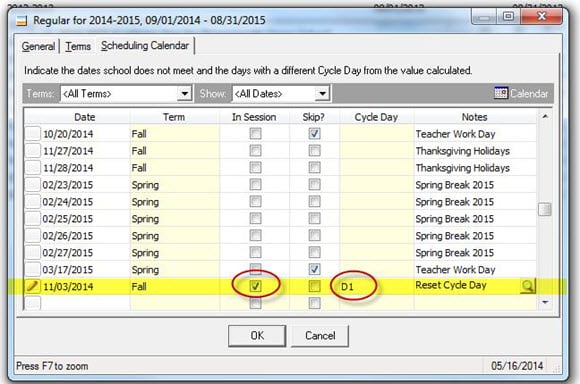The image size is (580, 384).
Task: Toggle In Session for 10/20/2014
Action: tap(255, 134)
